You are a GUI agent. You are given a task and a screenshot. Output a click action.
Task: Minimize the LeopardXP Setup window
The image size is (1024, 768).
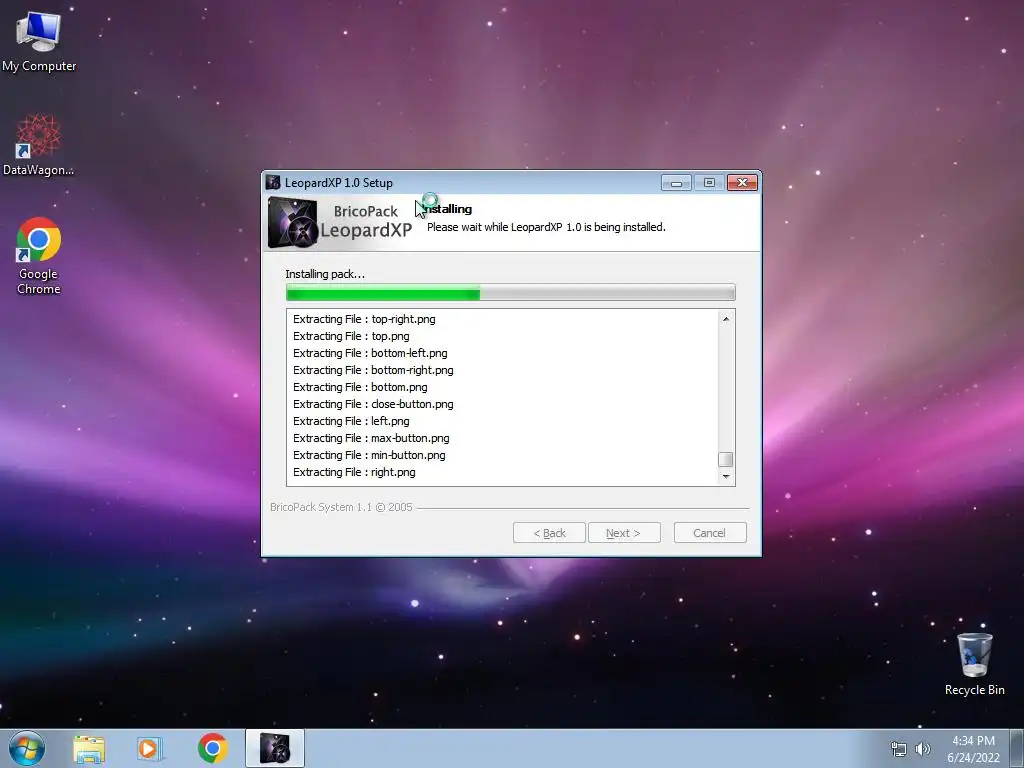tap(676, 183)
